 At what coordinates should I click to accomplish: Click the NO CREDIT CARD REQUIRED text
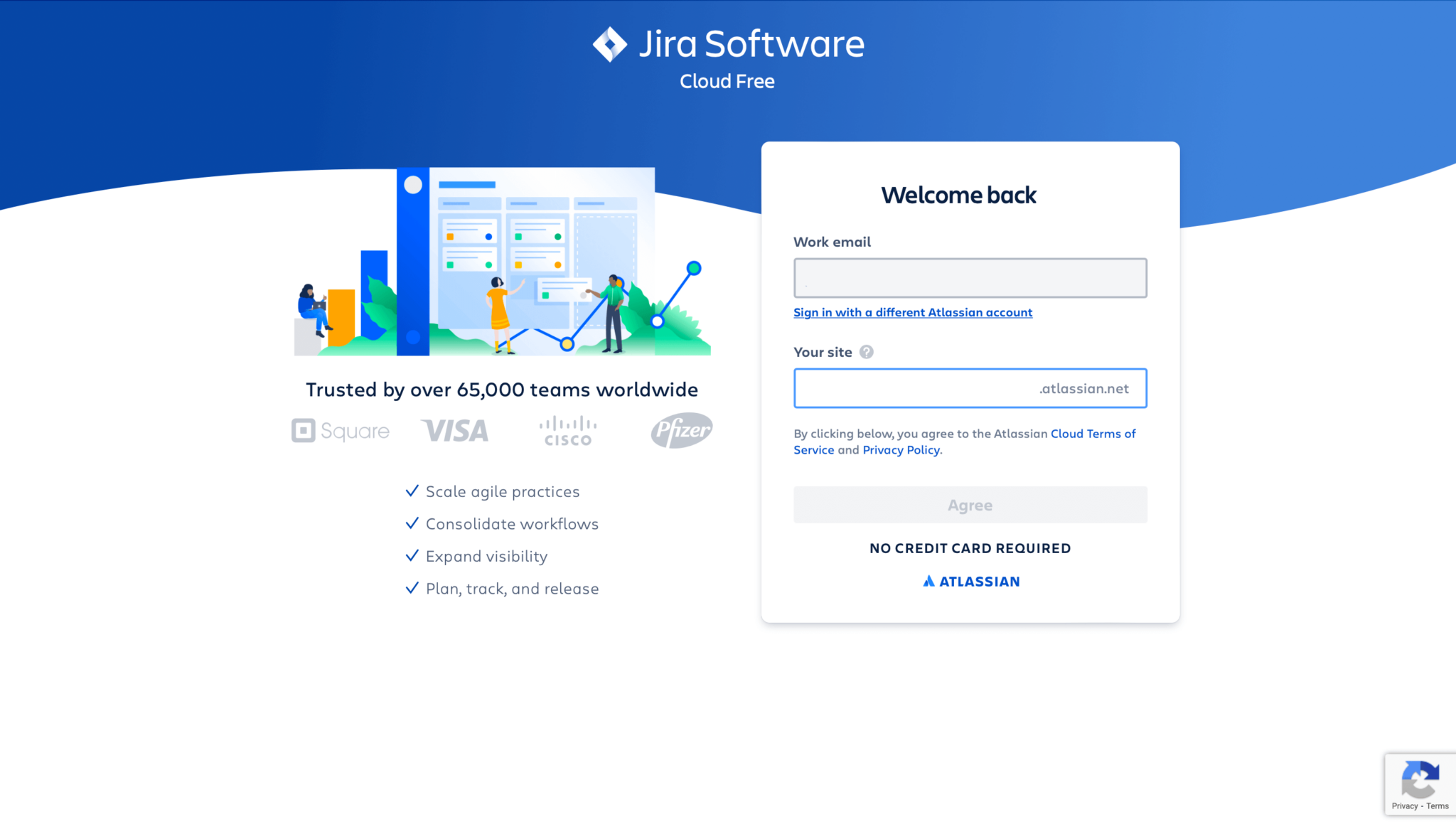tap(970, 548)
